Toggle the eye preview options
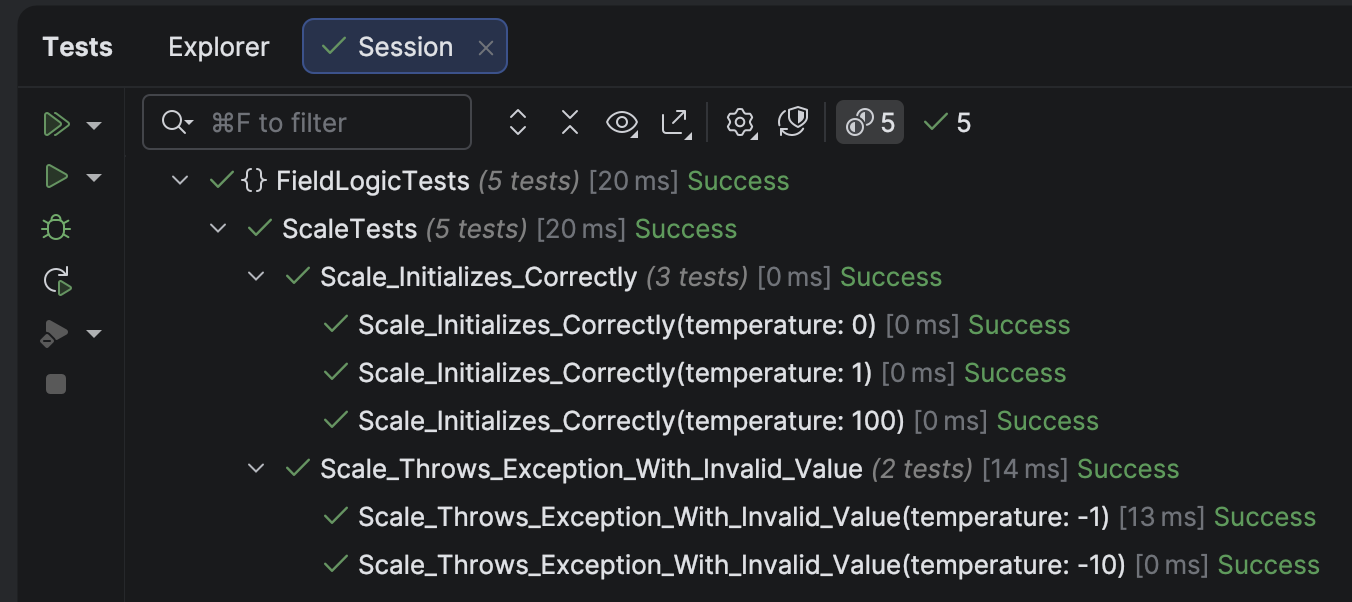This screenshot has height=602, width=1352. (x=621, y=122)
